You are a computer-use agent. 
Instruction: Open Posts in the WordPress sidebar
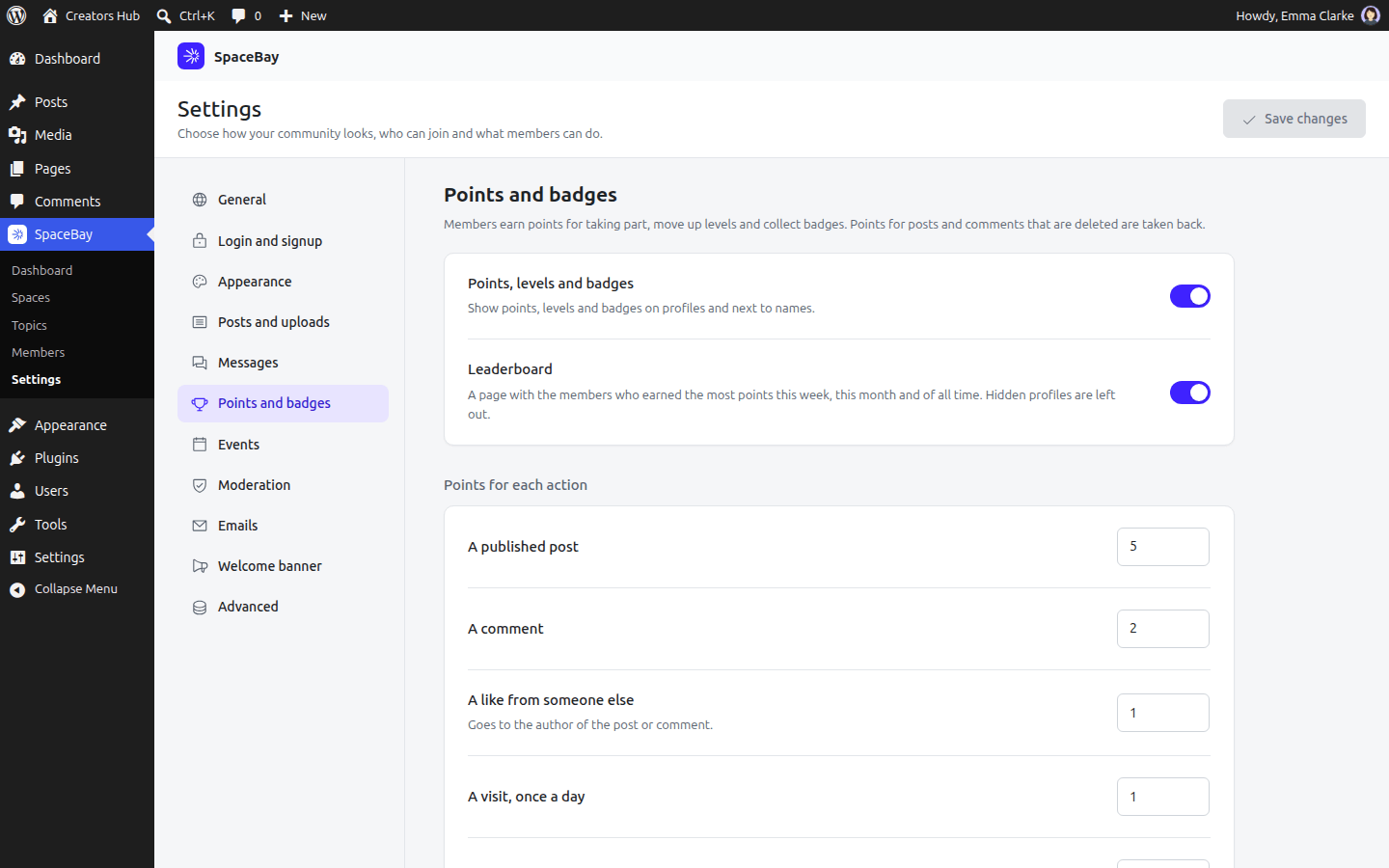tap(77, 102)
